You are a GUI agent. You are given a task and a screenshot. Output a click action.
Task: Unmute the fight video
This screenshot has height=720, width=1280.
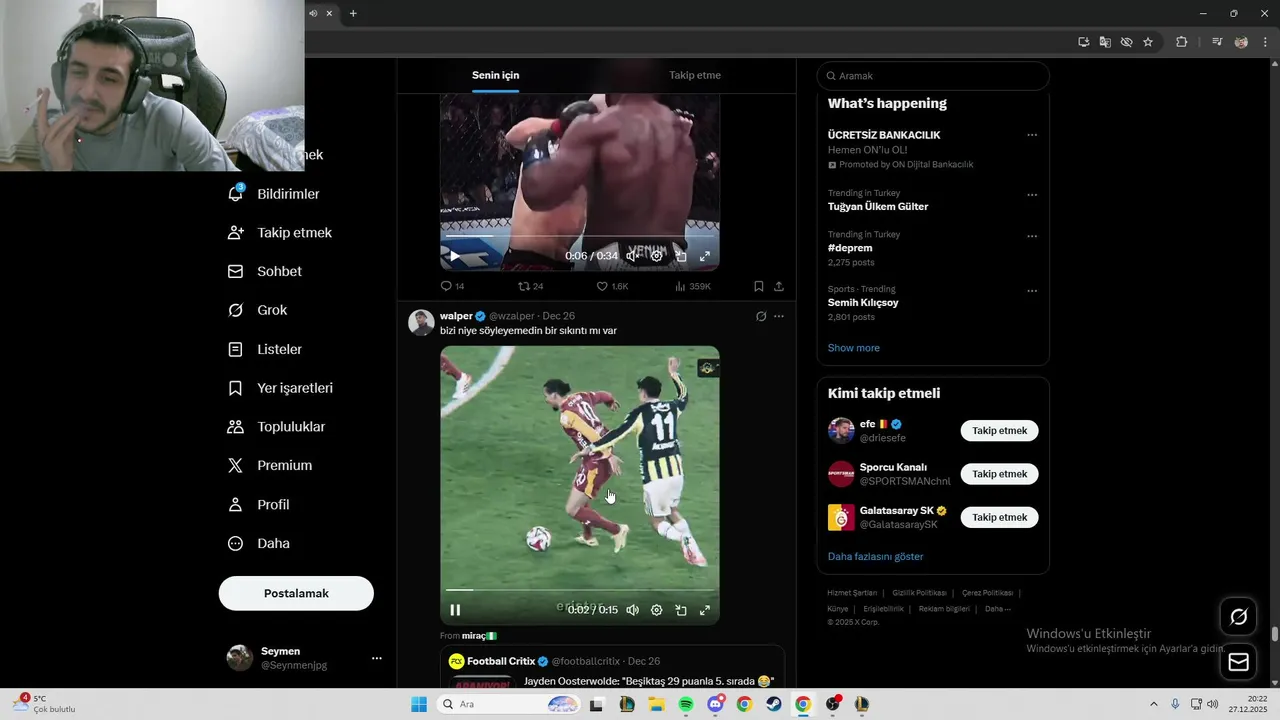pyautogui.click(x=632, y=256)
